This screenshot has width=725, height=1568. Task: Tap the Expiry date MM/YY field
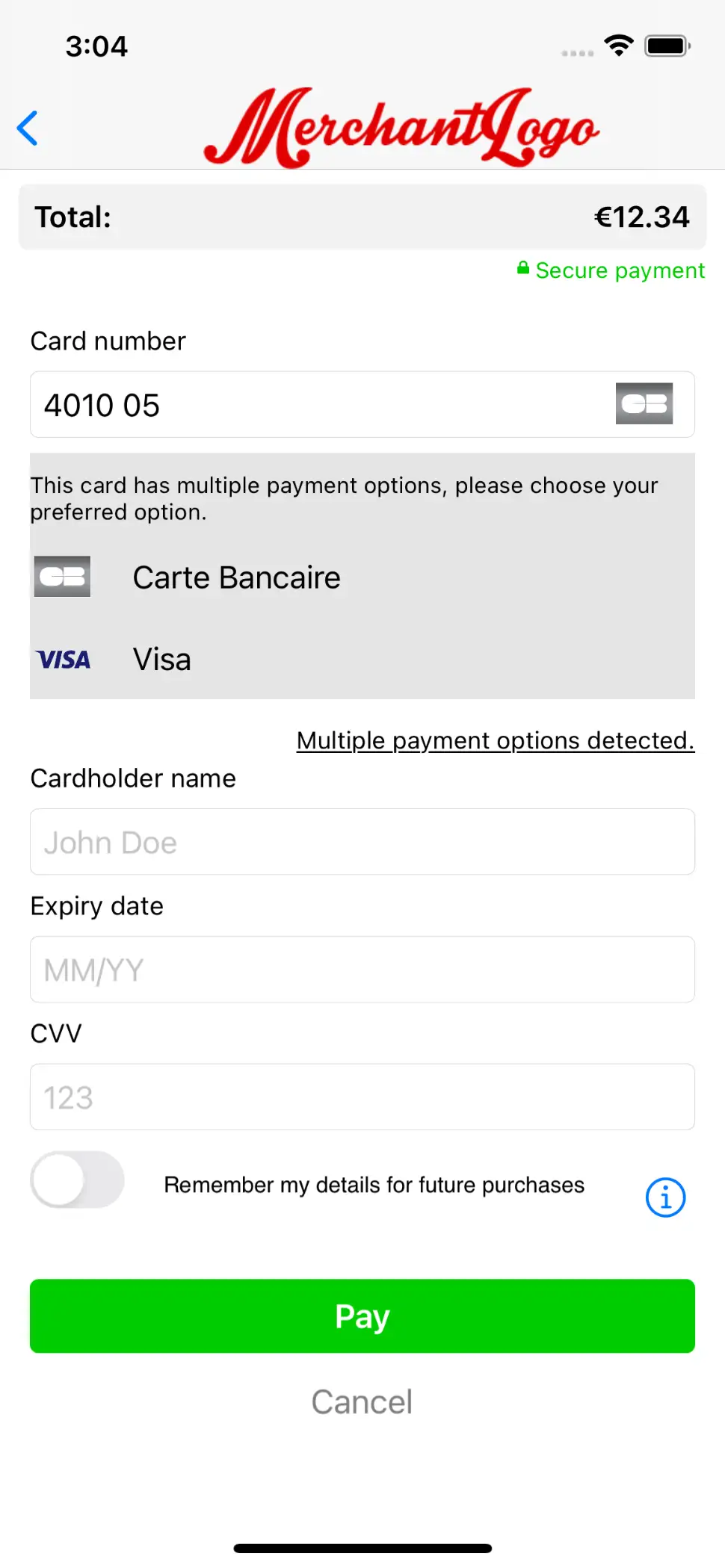(x=362, y=970)
